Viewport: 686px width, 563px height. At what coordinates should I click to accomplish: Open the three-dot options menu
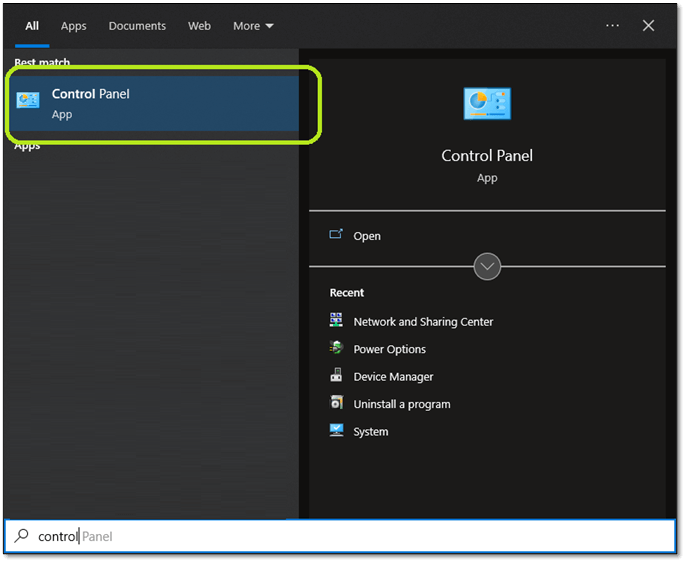(x=612, y=25)
